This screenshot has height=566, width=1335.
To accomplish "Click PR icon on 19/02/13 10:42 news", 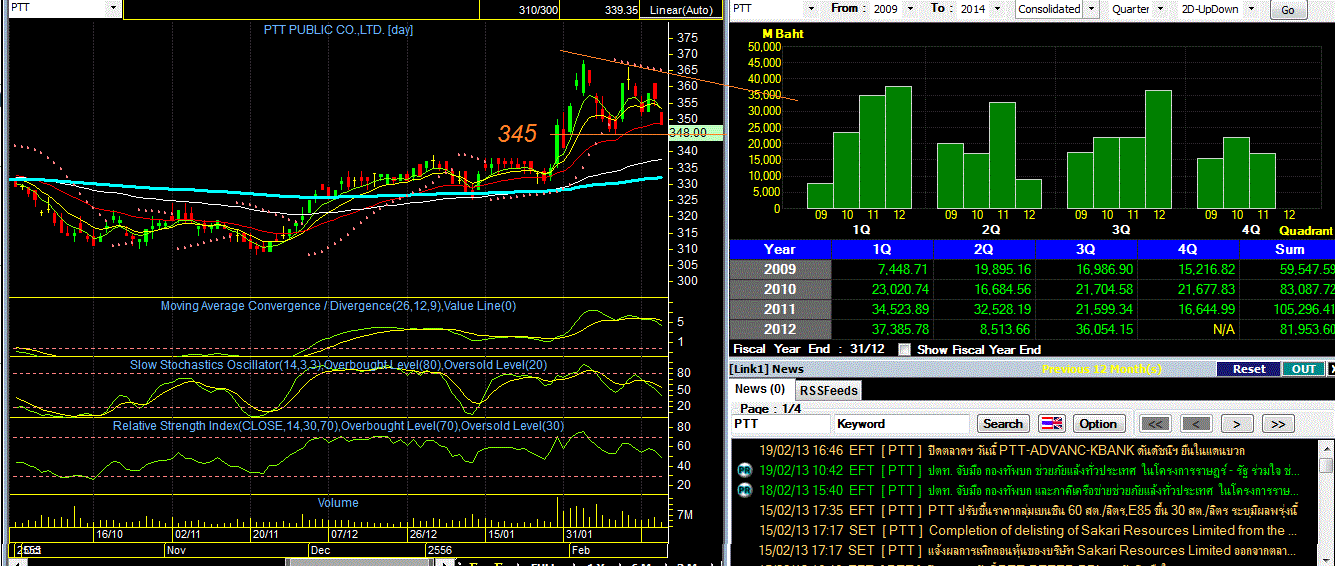I will (744, 470).
